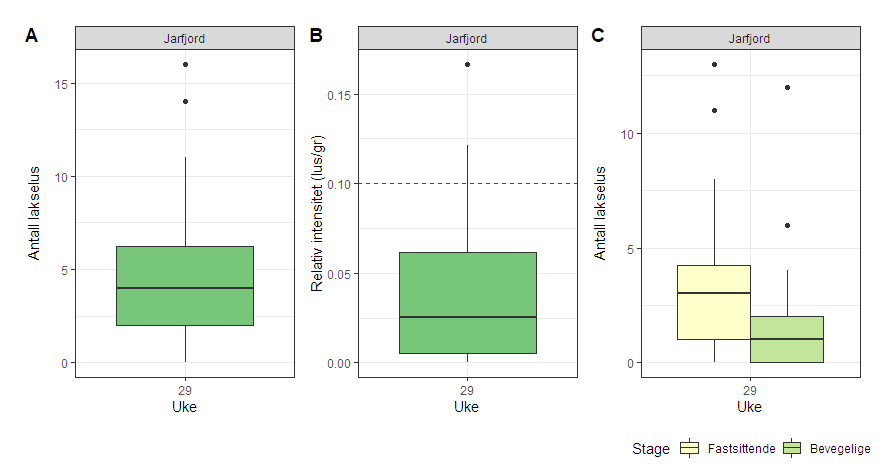Select the Jarfjord header strip of panel B
This screenshot has height=474, width=887.
click(x=467, y=39)
